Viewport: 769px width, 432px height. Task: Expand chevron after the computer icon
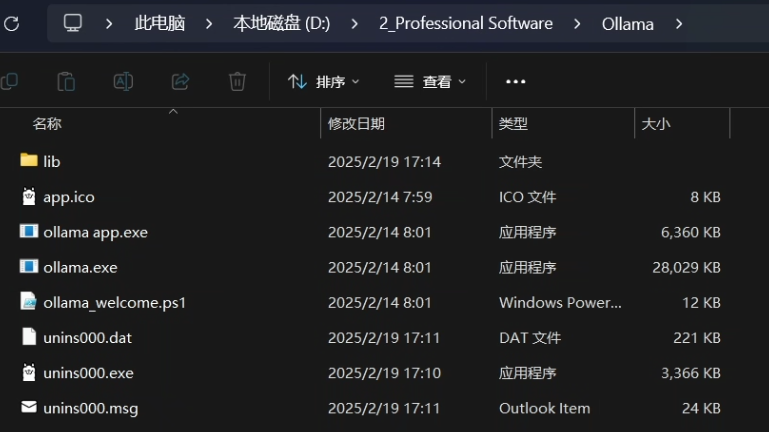109,24
